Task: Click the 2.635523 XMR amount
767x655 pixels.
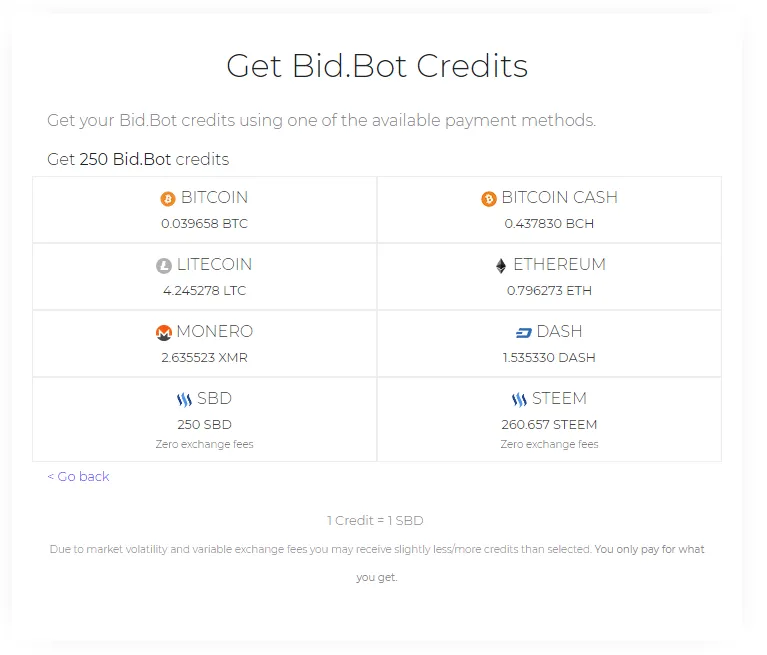Action: [204, 358]
